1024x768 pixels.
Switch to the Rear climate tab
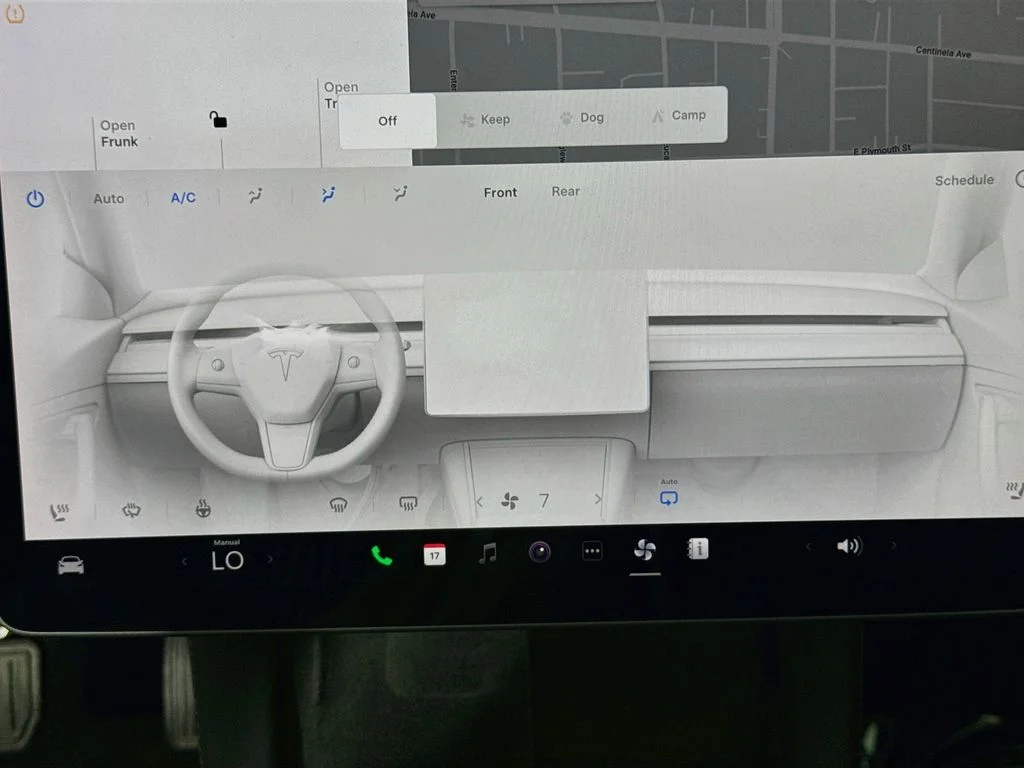[x=566, y=191]
